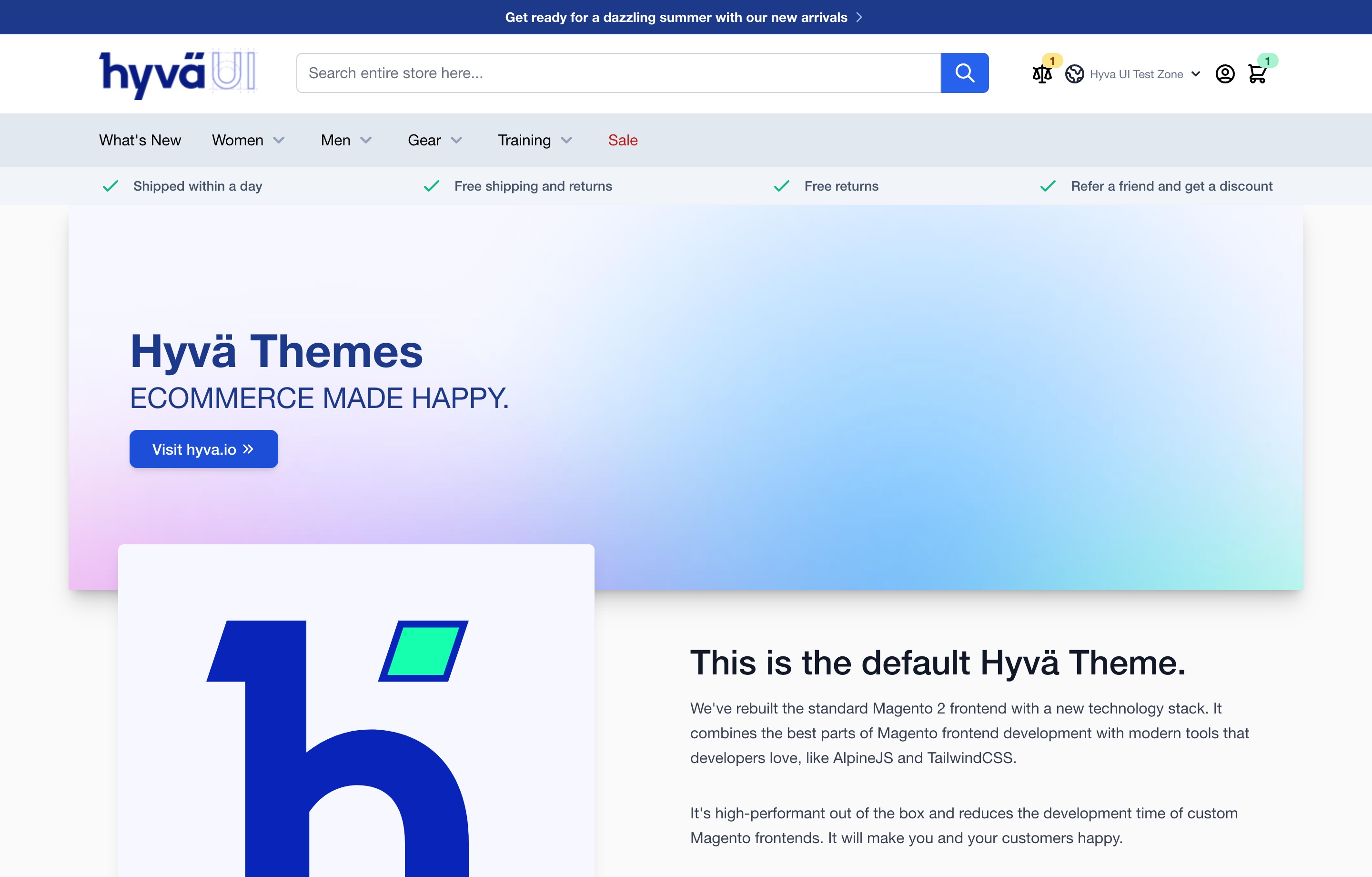
Task: Open the compare products scales icon
Action: pyautogui.click(x=1041, y=74)
